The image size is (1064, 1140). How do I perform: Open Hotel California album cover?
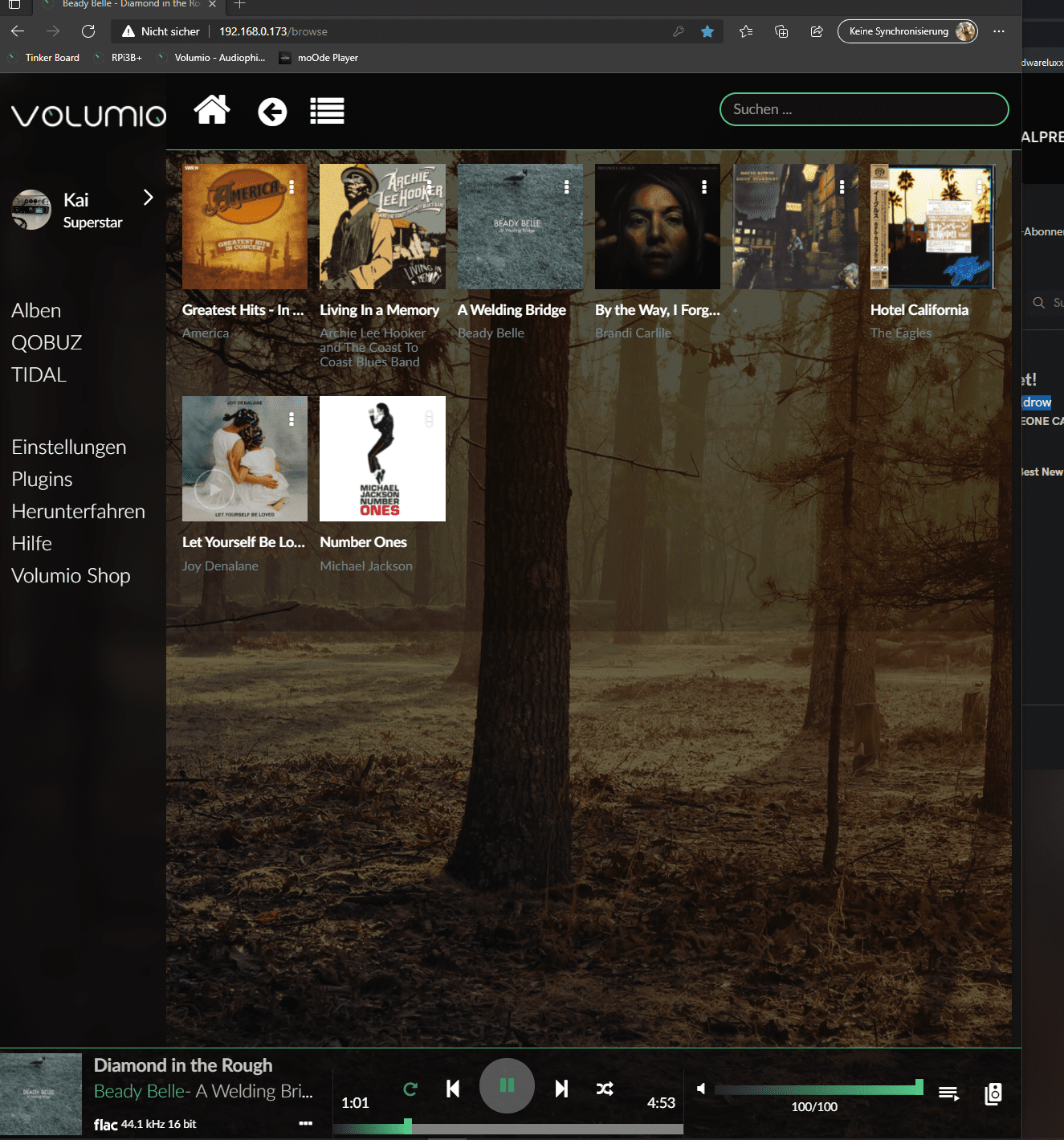pos(933,227)
